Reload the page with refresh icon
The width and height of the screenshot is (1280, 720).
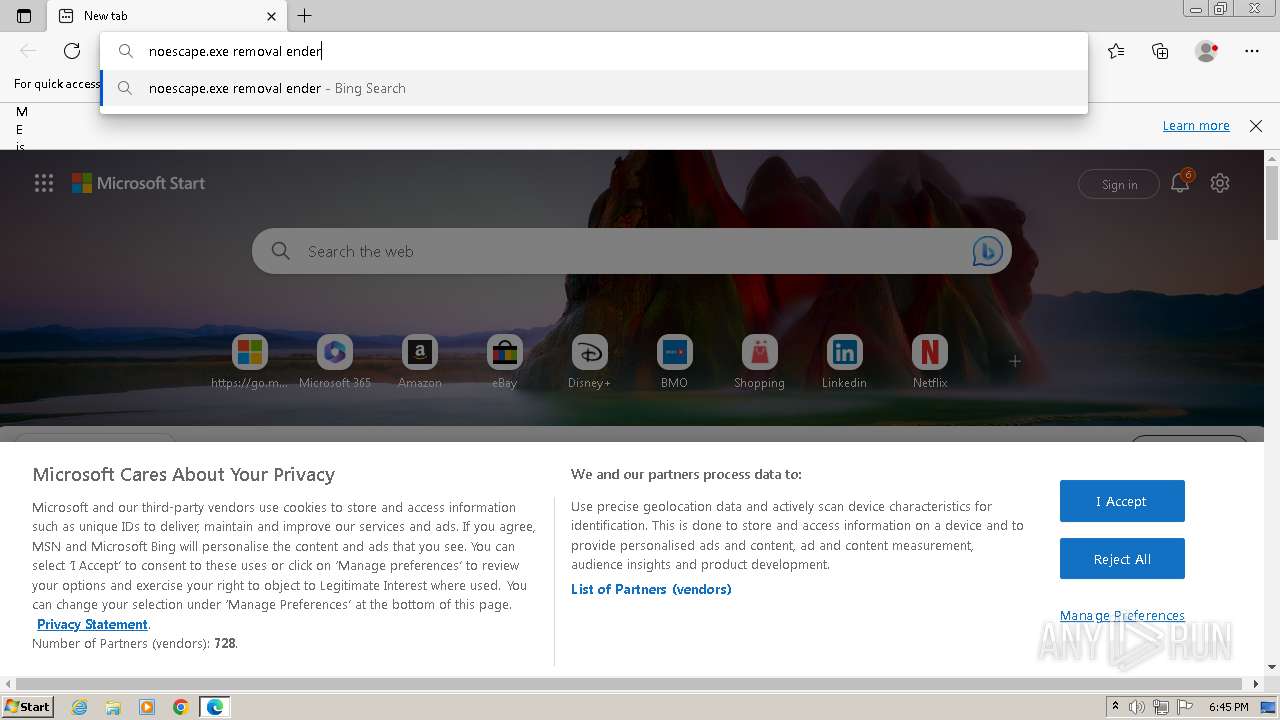point(72,51)
